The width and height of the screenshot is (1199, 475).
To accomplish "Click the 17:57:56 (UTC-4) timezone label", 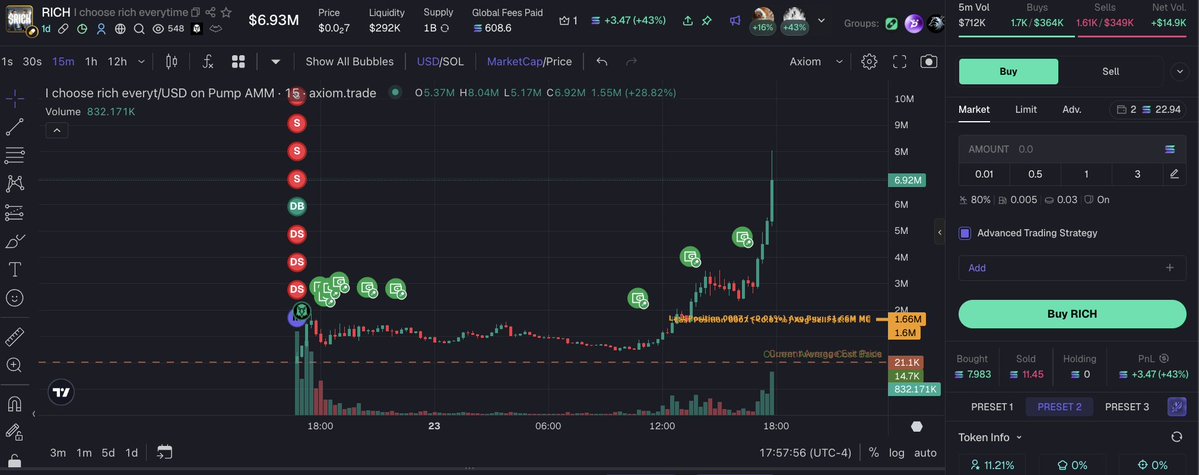I will (805, 453).
